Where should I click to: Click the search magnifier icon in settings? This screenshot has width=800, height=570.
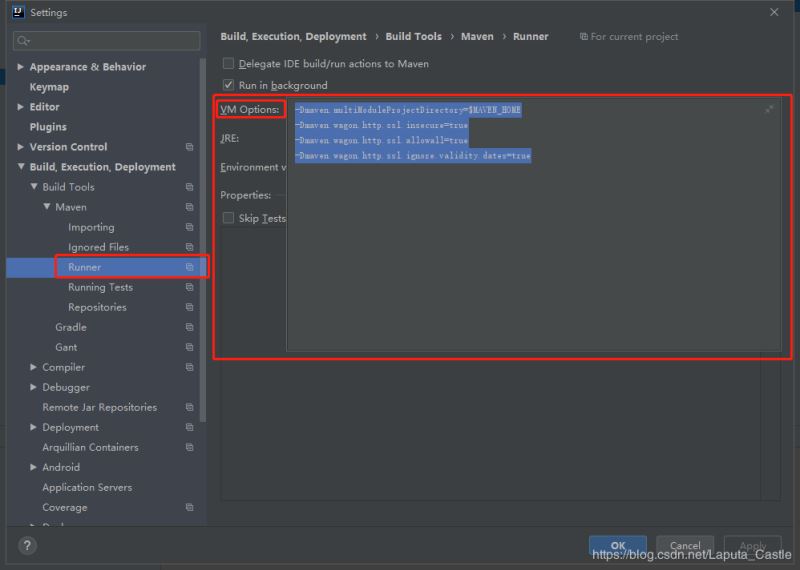click(x=23, y=41)
